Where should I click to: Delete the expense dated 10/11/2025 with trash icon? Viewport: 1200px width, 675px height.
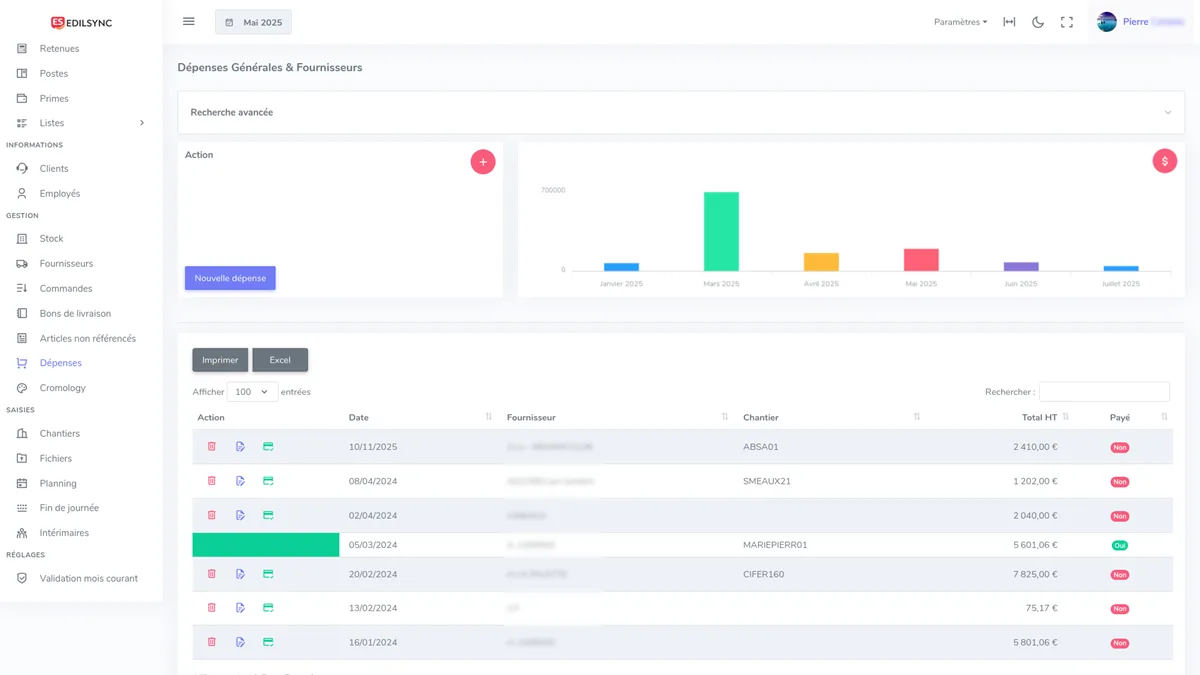coord(211,447)
